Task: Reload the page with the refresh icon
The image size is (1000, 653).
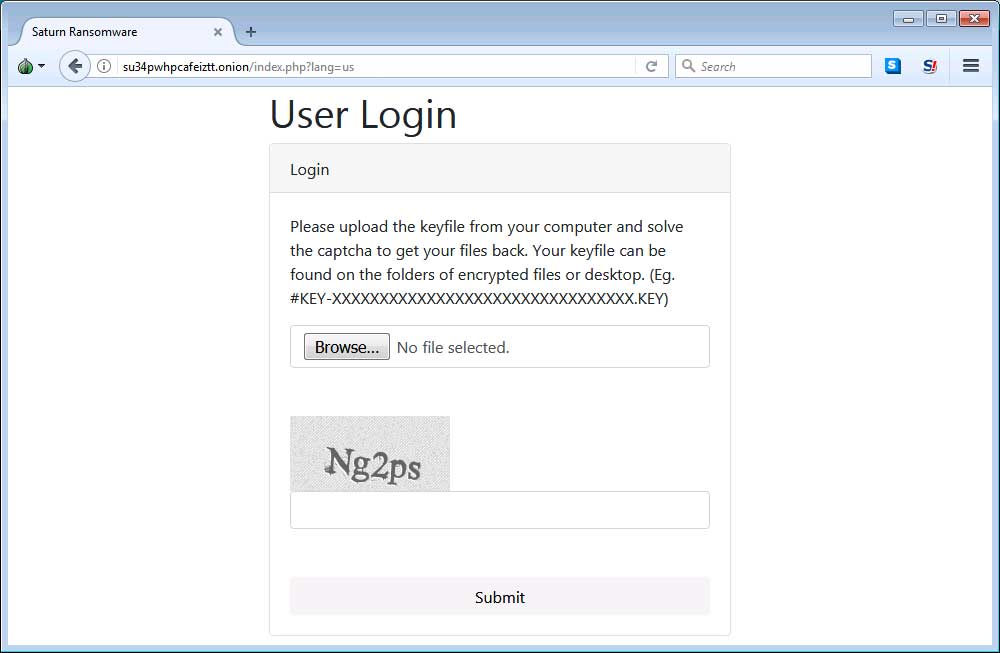Action: pos(651,66)
